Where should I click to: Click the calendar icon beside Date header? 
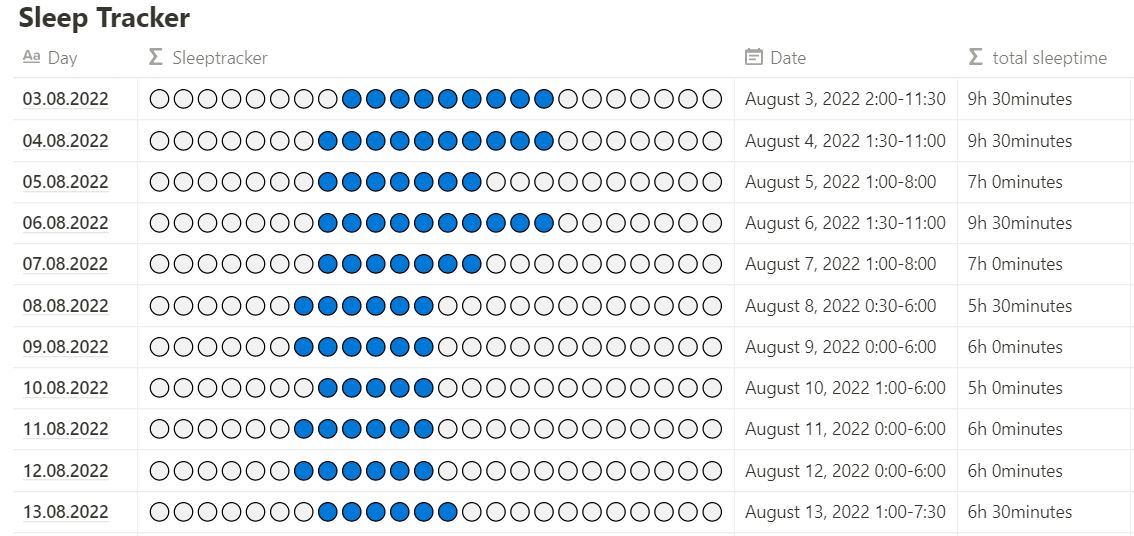pyautogui.click(x=754, y=58)
